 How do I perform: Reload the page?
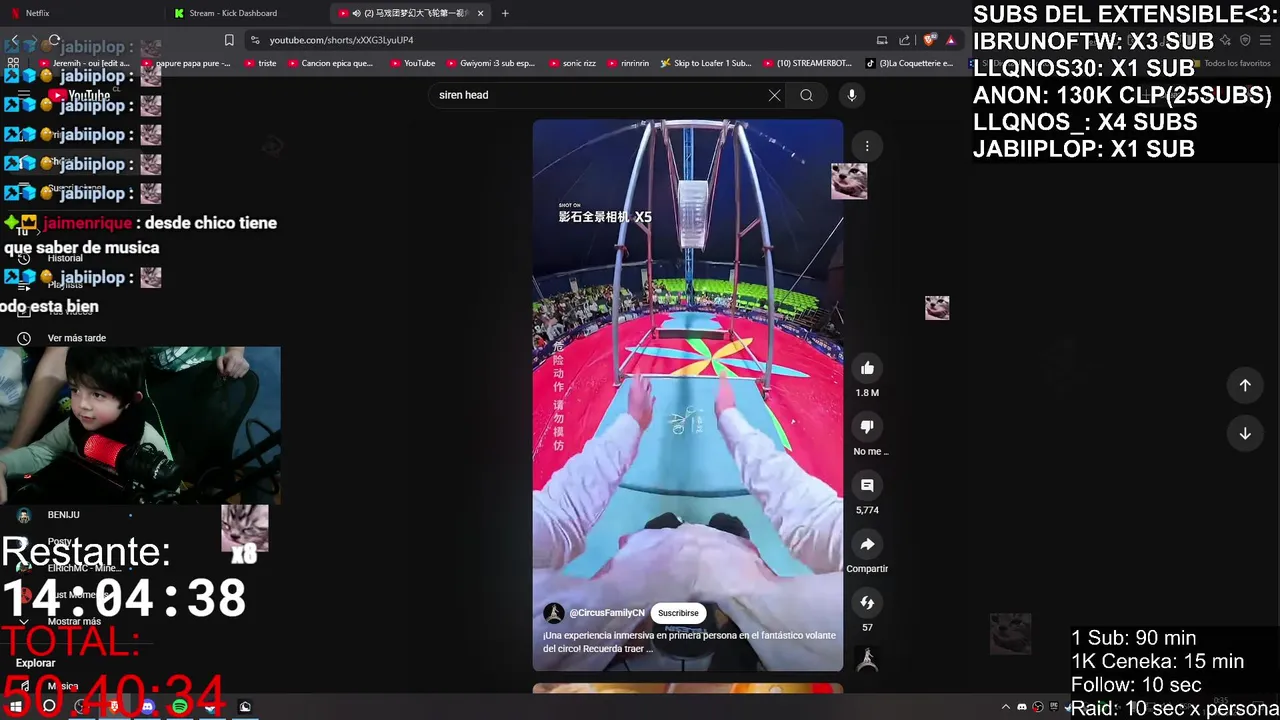(x=54, y=40)
